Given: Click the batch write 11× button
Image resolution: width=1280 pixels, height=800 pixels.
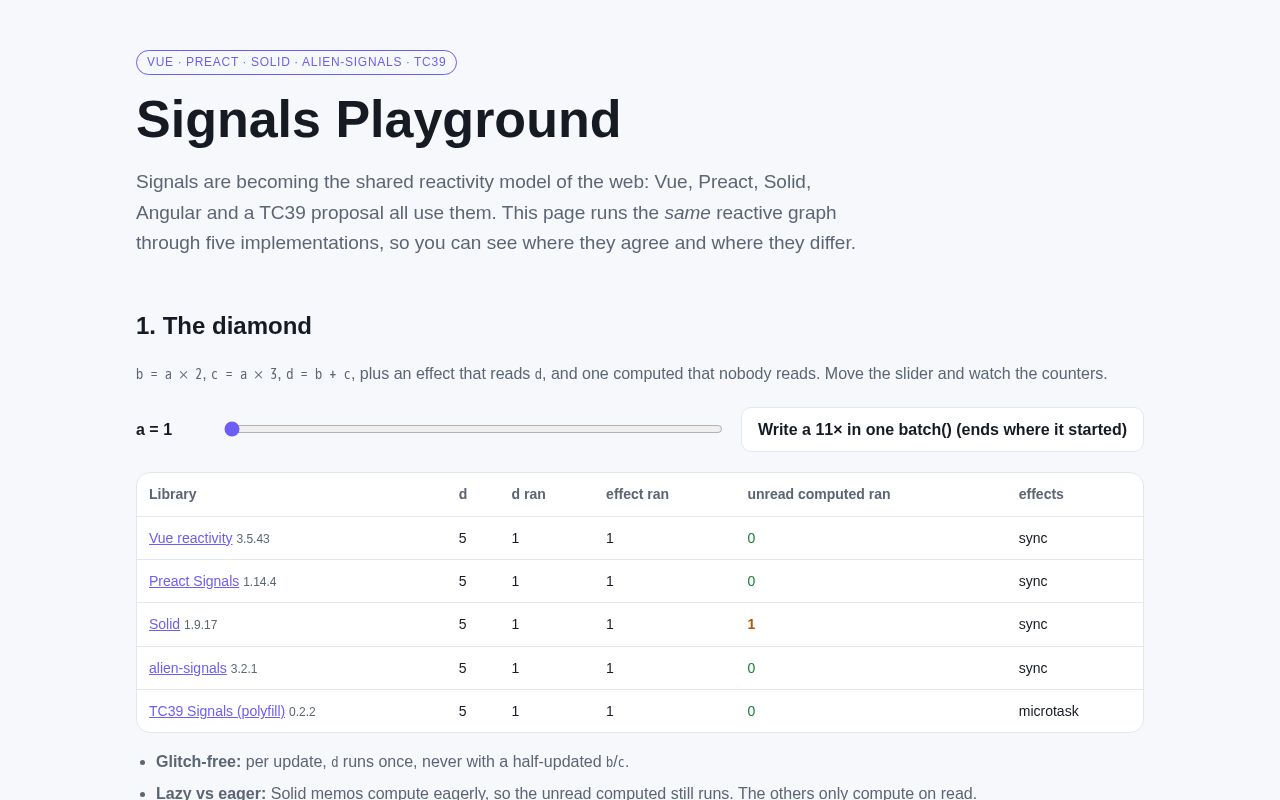Looking at the screenshot, I should 942,429.
